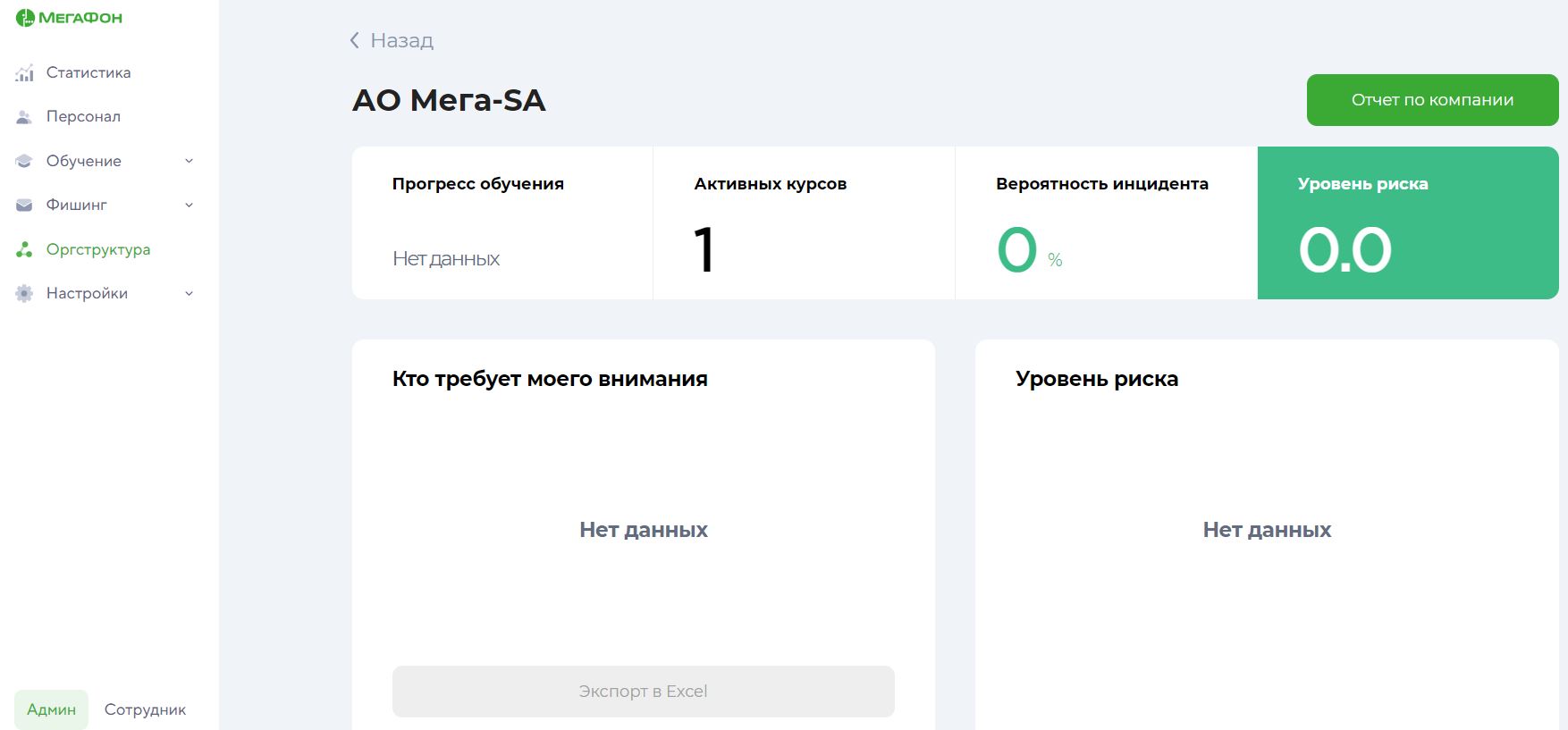Click the Обучение graduation cap icon

point(24,162)
